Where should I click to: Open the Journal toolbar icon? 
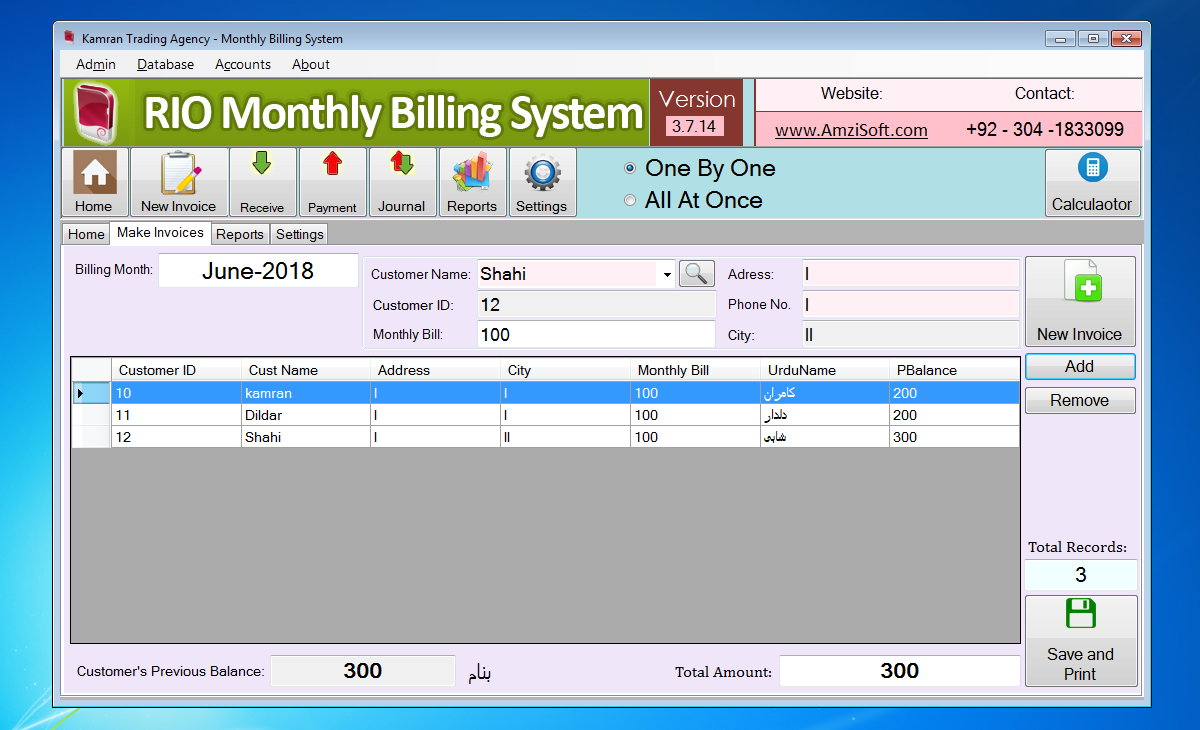[402, 180]
